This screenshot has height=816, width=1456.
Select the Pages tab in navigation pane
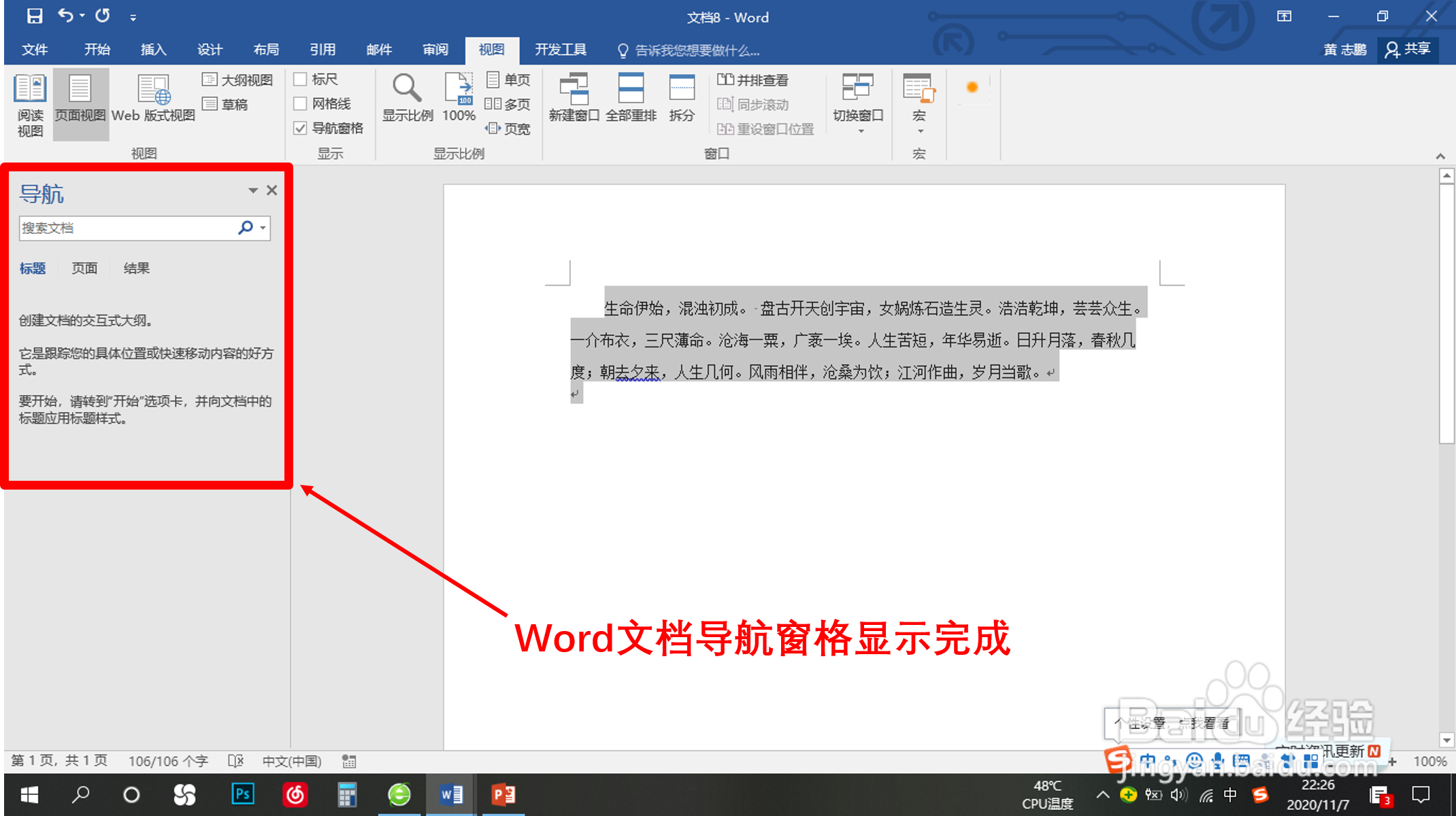(x=84, y=268)
